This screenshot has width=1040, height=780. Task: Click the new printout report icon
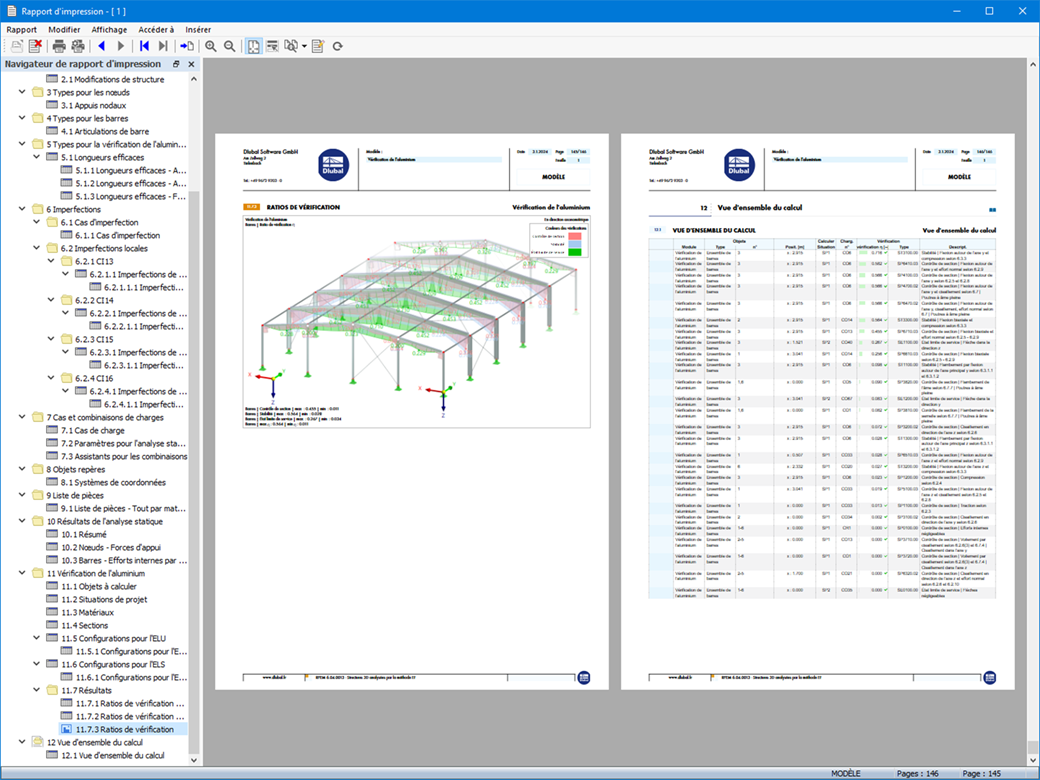pyautogui.click(x=17, y=46)
